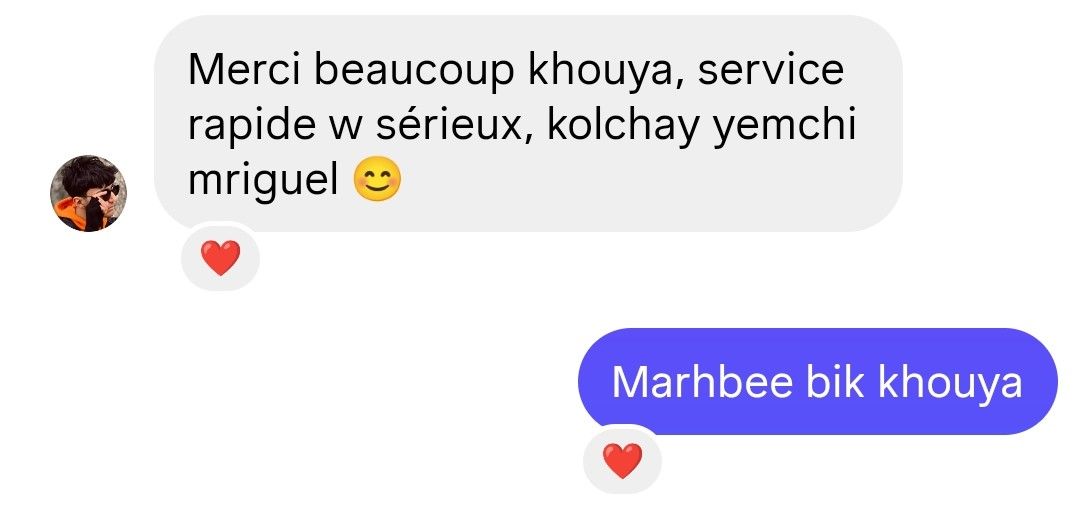Click the word 'mriguel' in the gray bubble

pos(263,180)
